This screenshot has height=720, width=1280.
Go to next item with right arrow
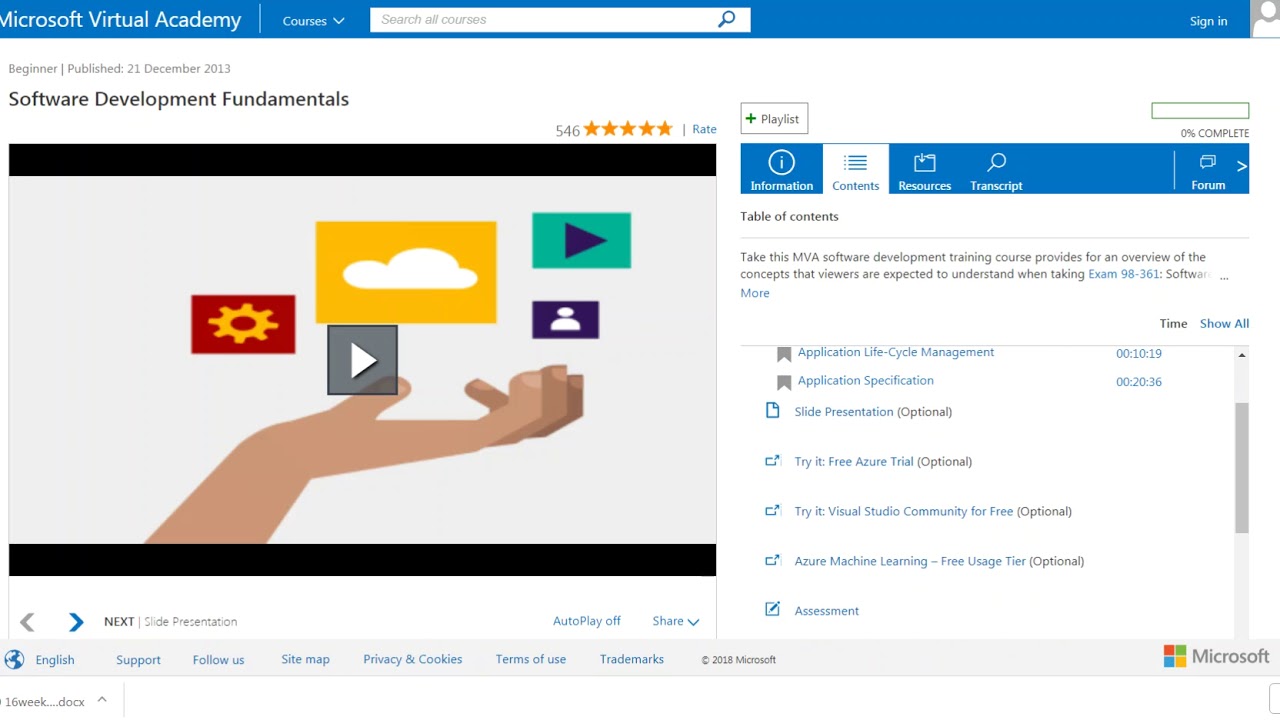click(76, 622)
